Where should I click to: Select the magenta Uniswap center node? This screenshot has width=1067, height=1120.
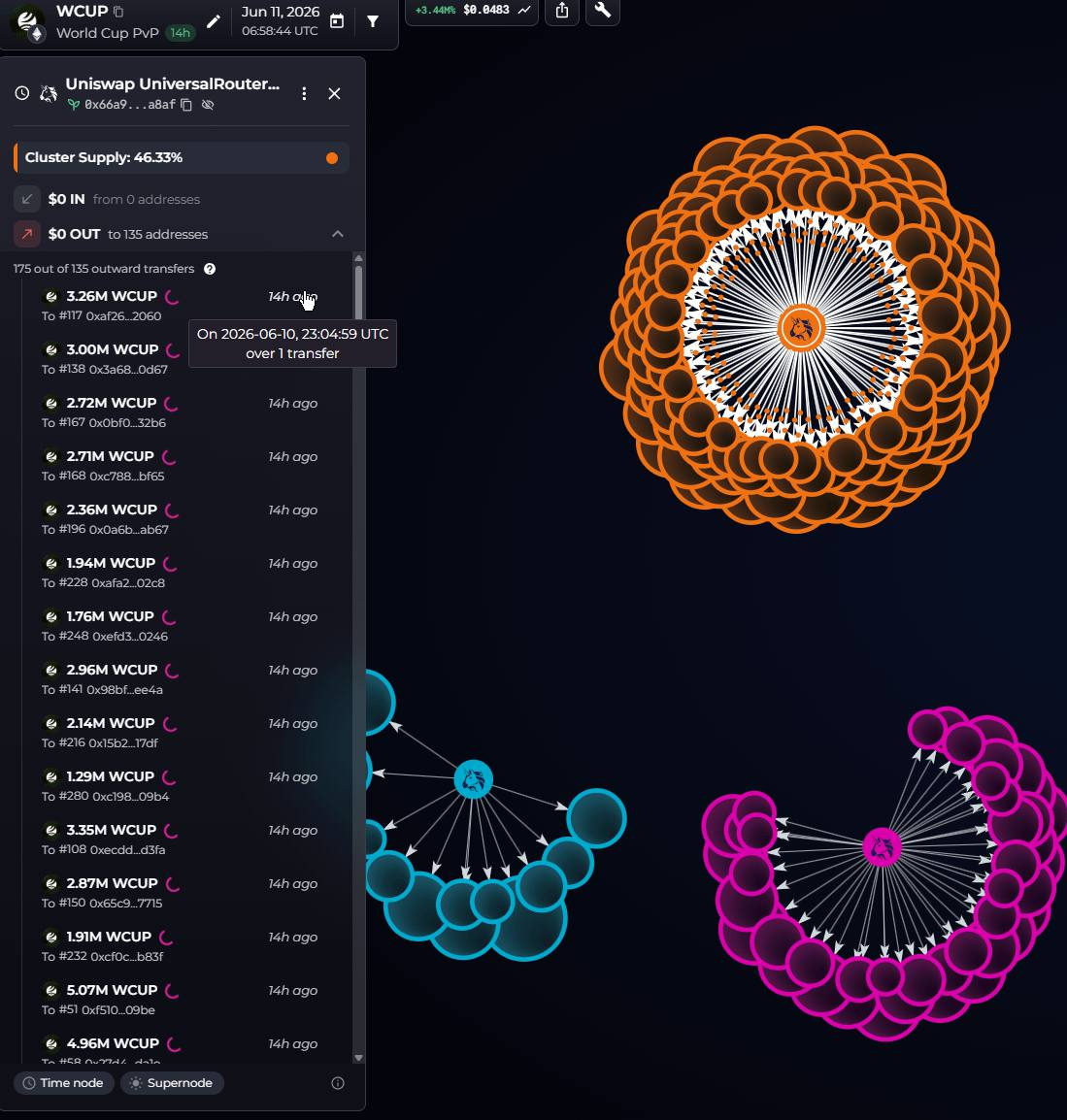tap(882, 847)
